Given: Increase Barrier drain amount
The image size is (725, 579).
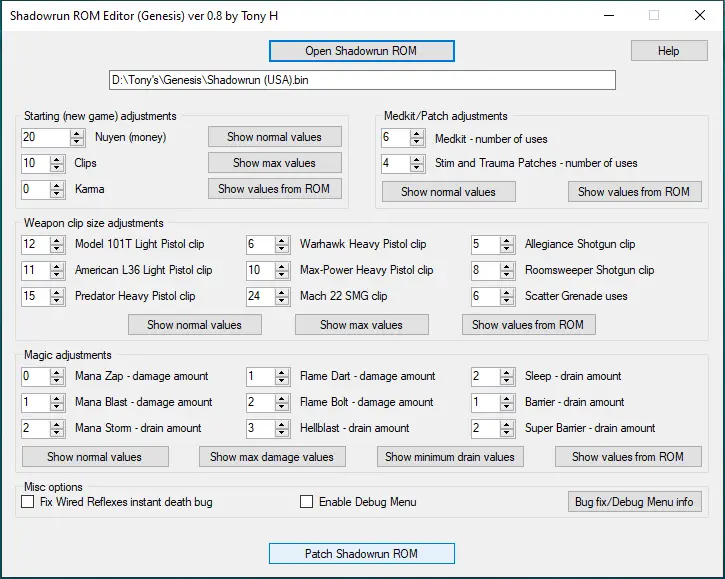Looking at the screenshot, I should pos(507,398).
